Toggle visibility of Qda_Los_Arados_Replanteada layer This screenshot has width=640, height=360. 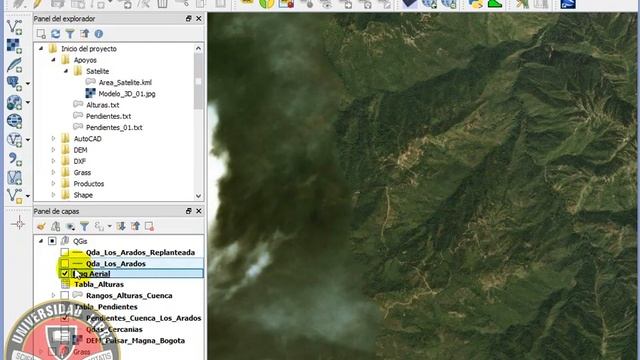(x=64, y=252)
